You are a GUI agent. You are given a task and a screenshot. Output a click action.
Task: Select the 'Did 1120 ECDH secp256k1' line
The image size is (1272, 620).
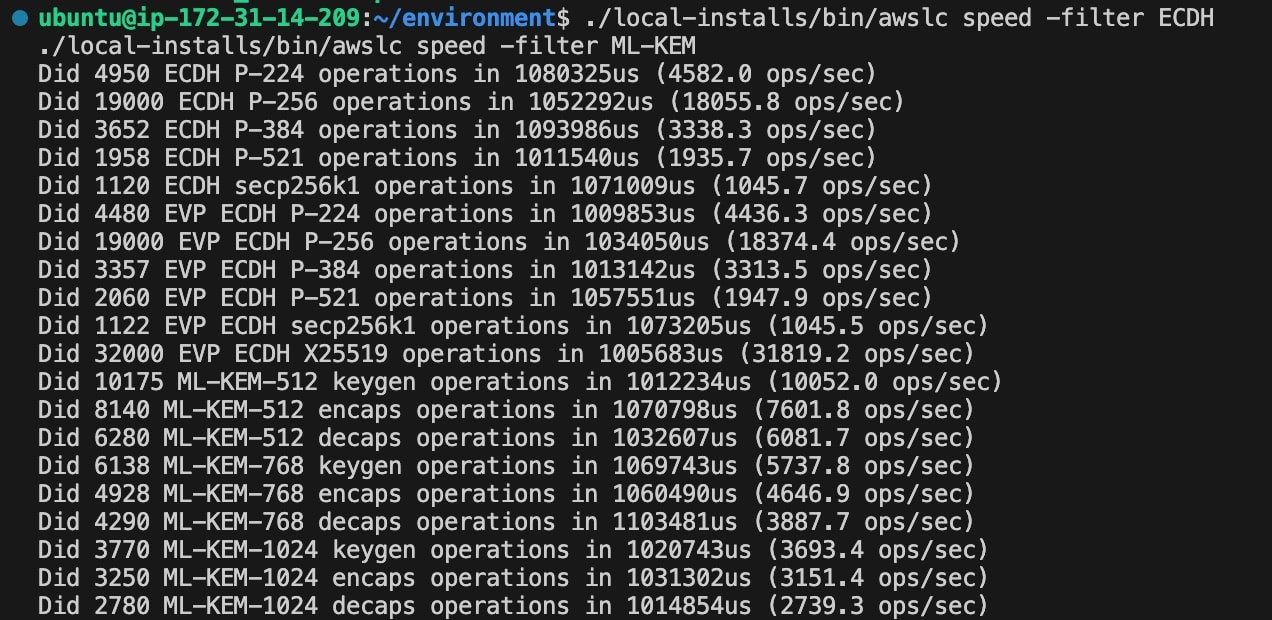pyautogui.click(x=485, y=186)
